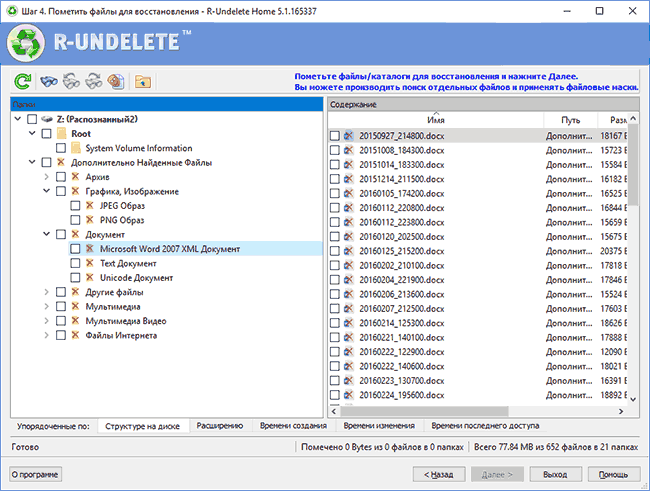
Task: Collapse the Z: (Распознанный2) drive node
Action: point(18,119)
